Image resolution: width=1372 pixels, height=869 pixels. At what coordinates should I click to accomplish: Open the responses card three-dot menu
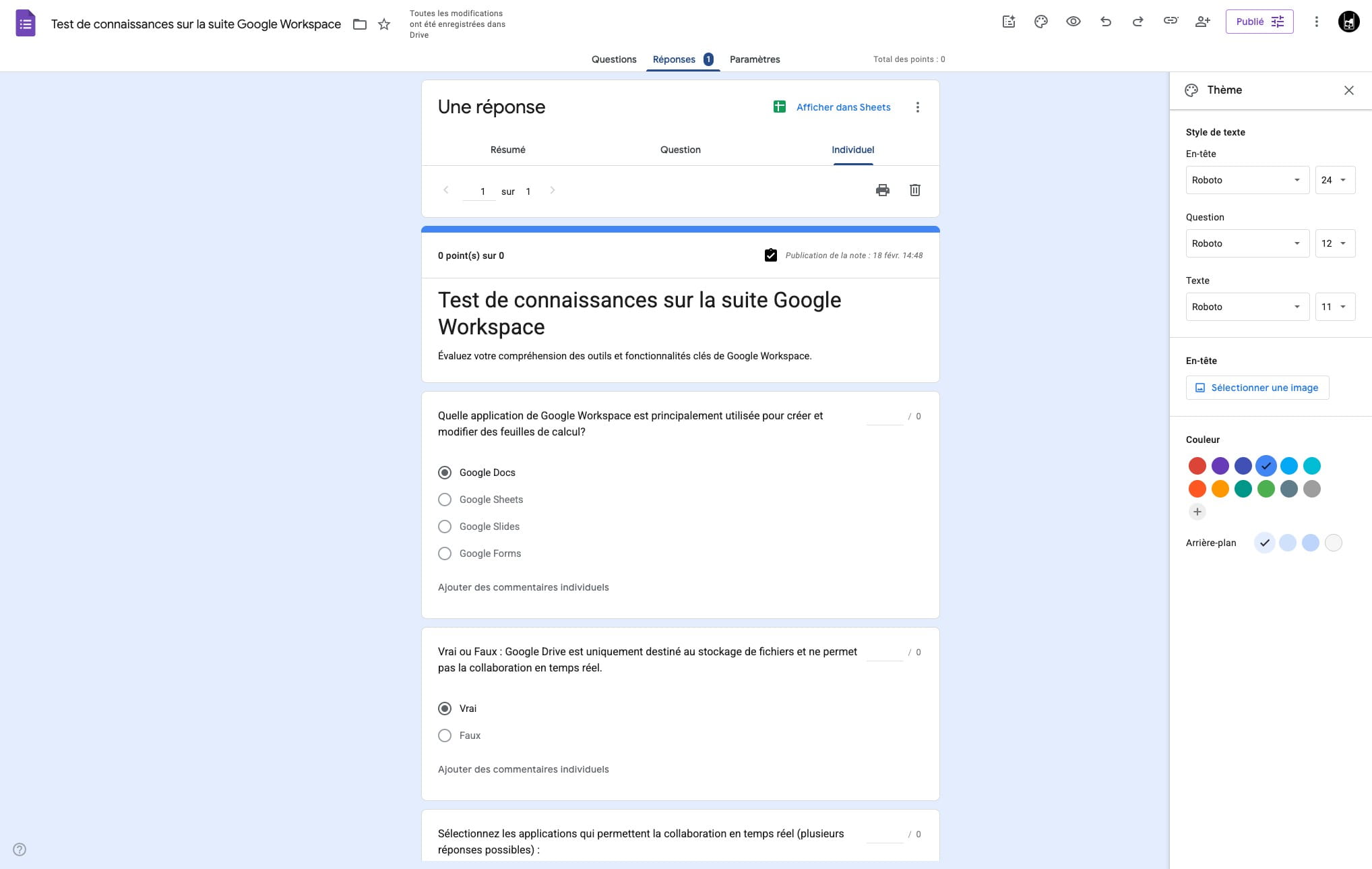pyautogui.click(x=917, y=107)
